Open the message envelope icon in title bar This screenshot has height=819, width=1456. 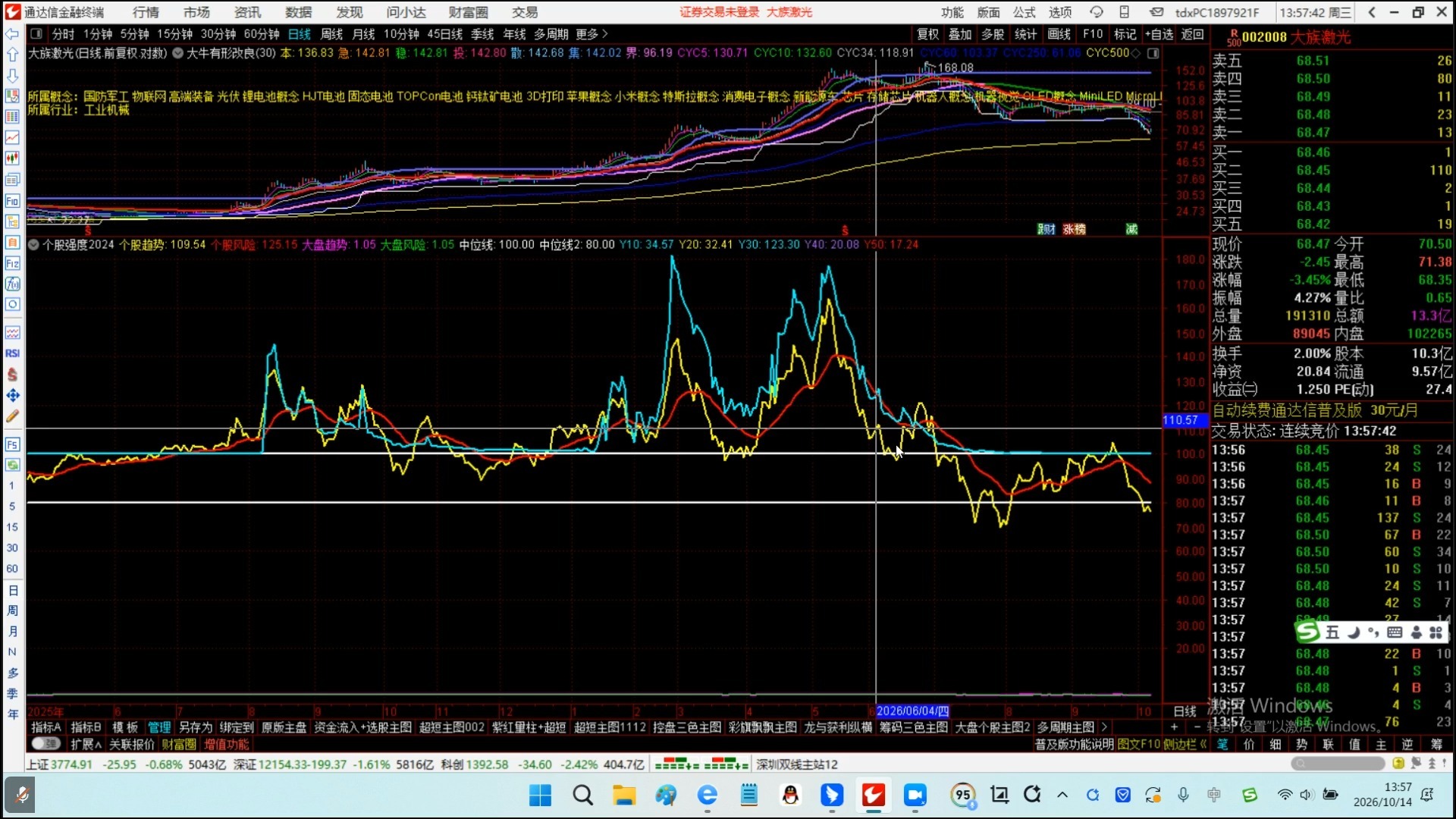click(1156, 12)
